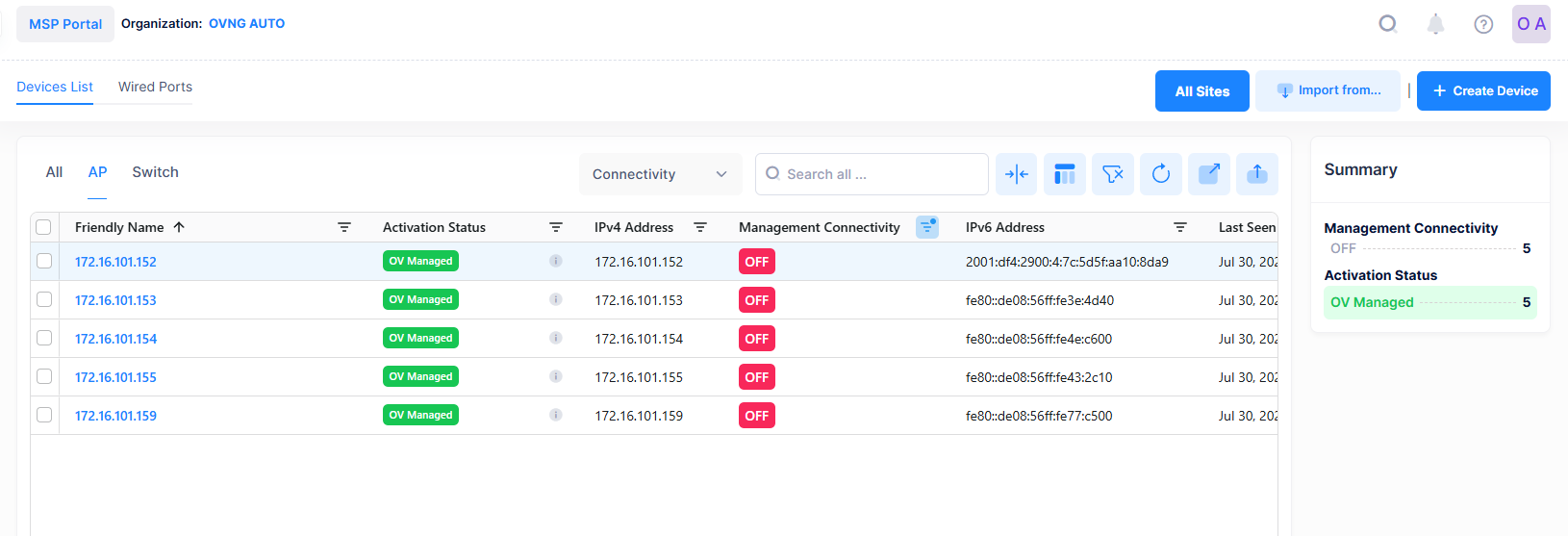Select the Switch device tab
The image size is (1568, 536).
click(x=155, y=172)
